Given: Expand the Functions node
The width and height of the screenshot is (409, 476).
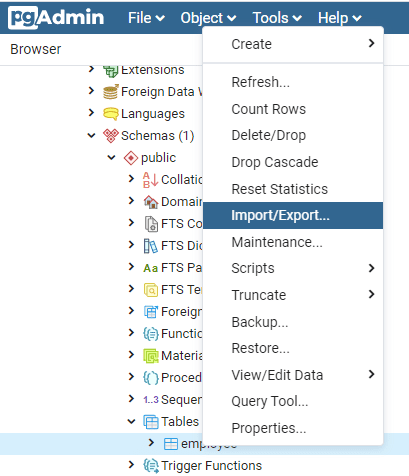Looking at the screenshot, I should point(131,333).
